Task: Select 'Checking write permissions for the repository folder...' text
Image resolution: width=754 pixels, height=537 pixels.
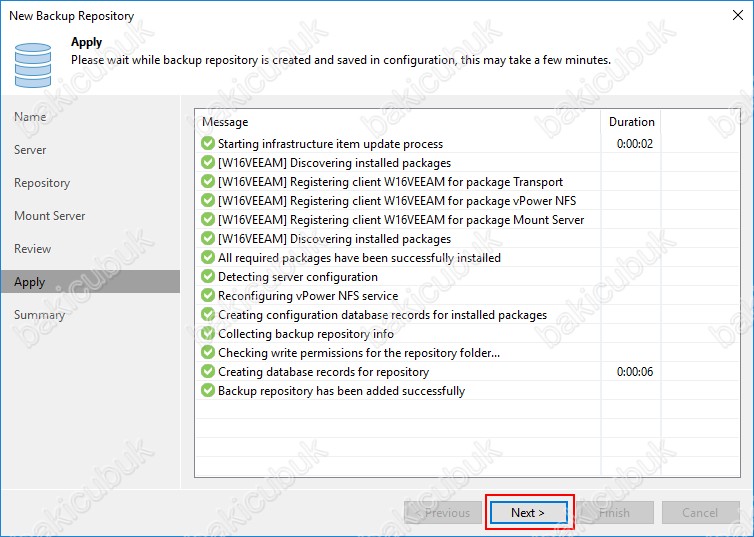Action: [x=359, y=353]
